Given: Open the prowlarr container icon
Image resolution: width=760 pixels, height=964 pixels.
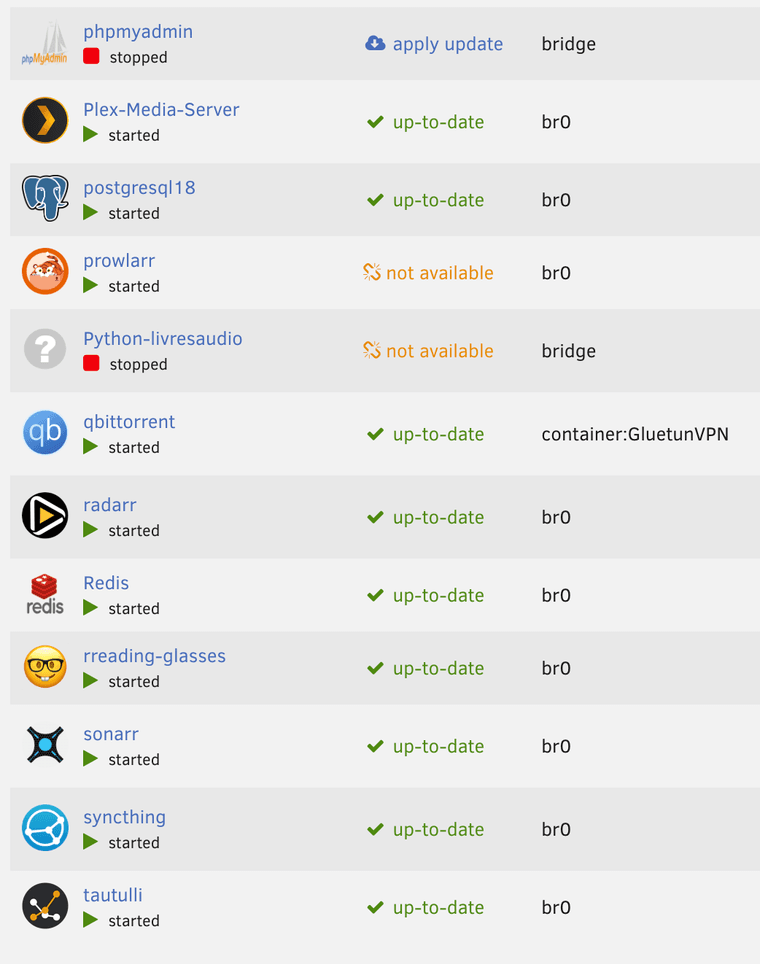Looking at the screenshot, I should pyautogui.click(x=45, y=272).
